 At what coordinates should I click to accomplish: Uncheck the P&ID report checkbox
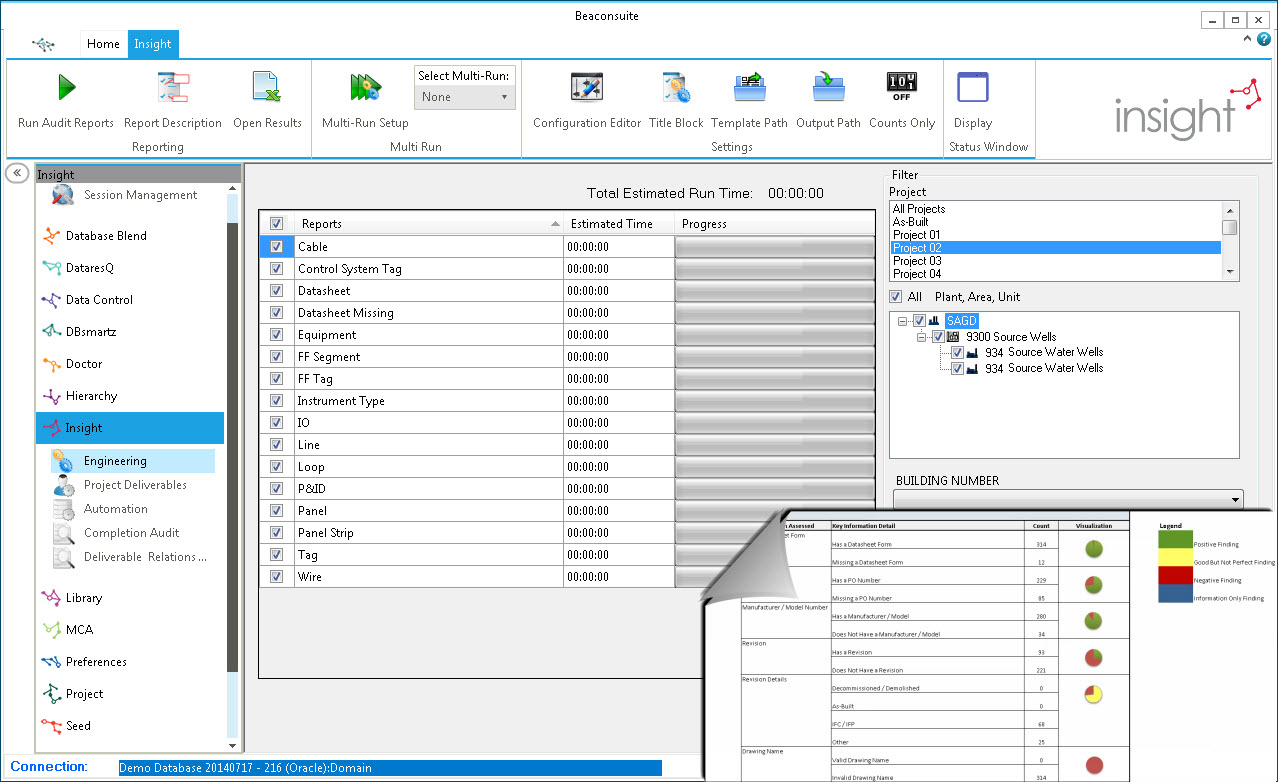(277, 488)
